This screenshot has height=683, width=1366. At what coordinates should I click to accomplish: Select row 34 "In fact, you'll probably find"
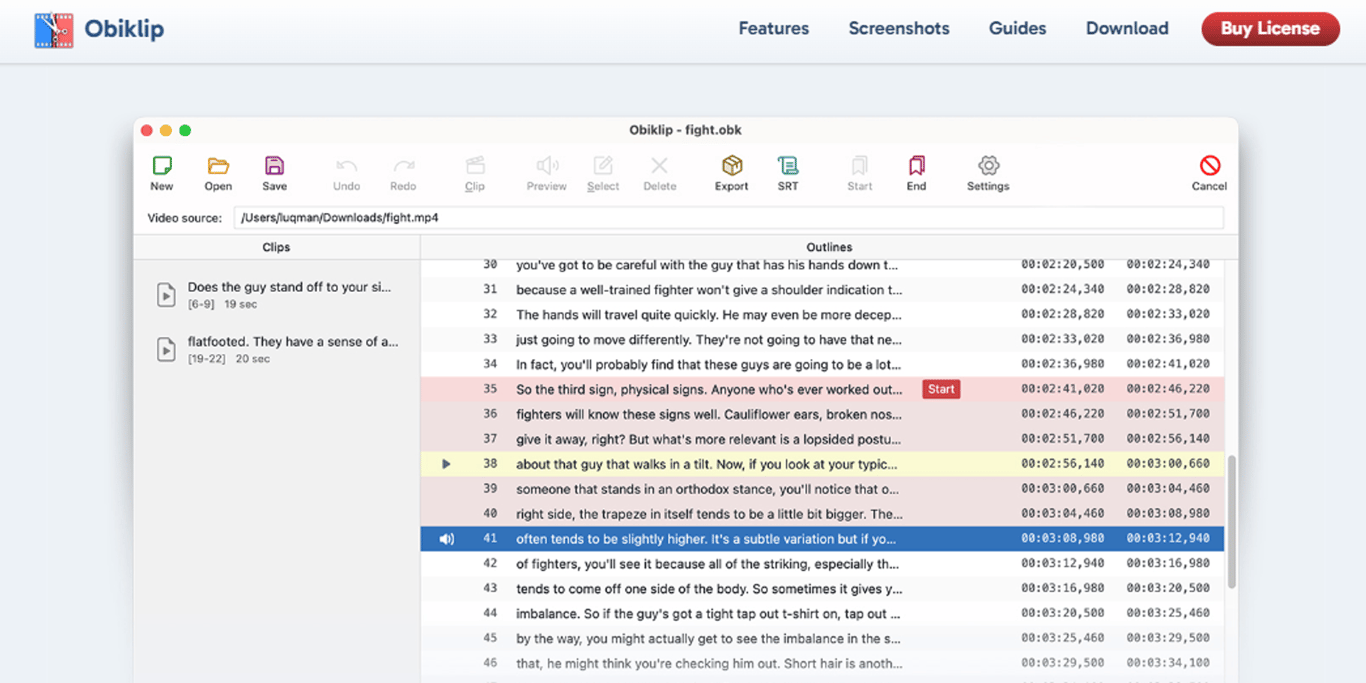pos(822,364)
